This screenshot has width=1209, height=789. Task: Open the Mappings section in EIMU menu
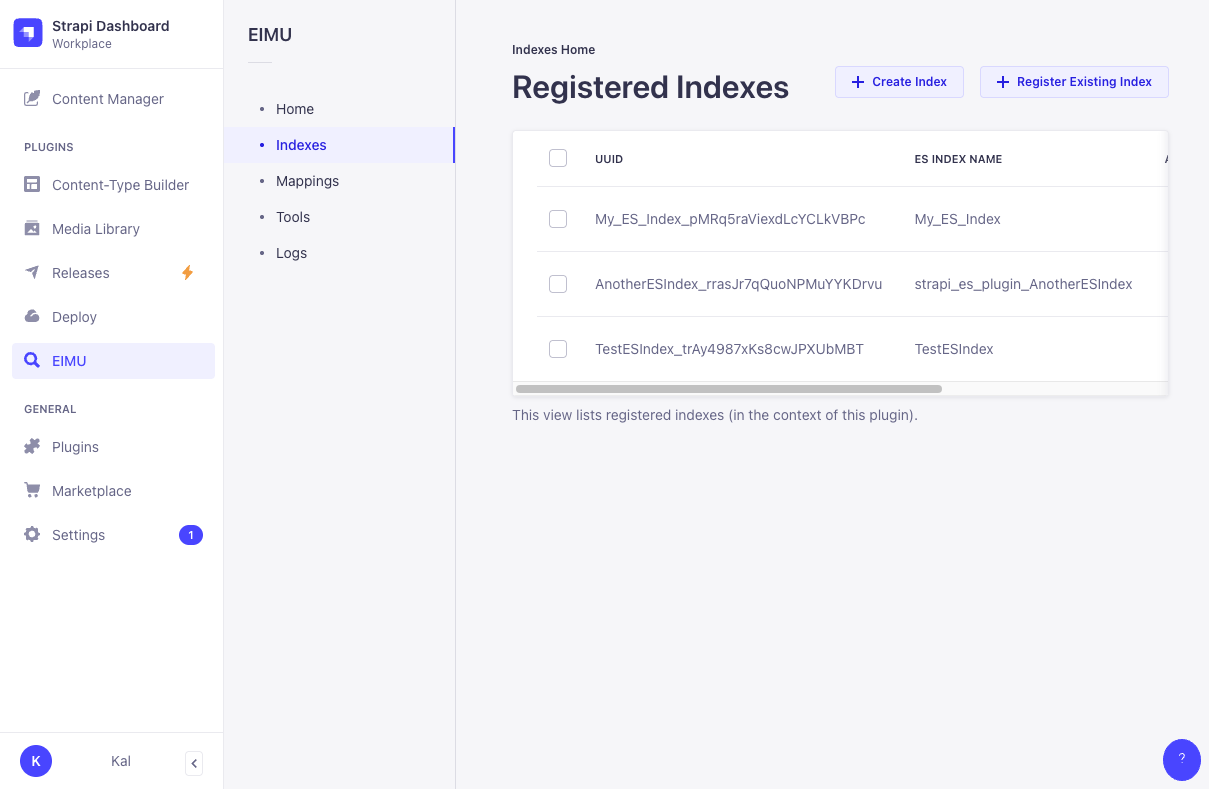tap(307, 181)
